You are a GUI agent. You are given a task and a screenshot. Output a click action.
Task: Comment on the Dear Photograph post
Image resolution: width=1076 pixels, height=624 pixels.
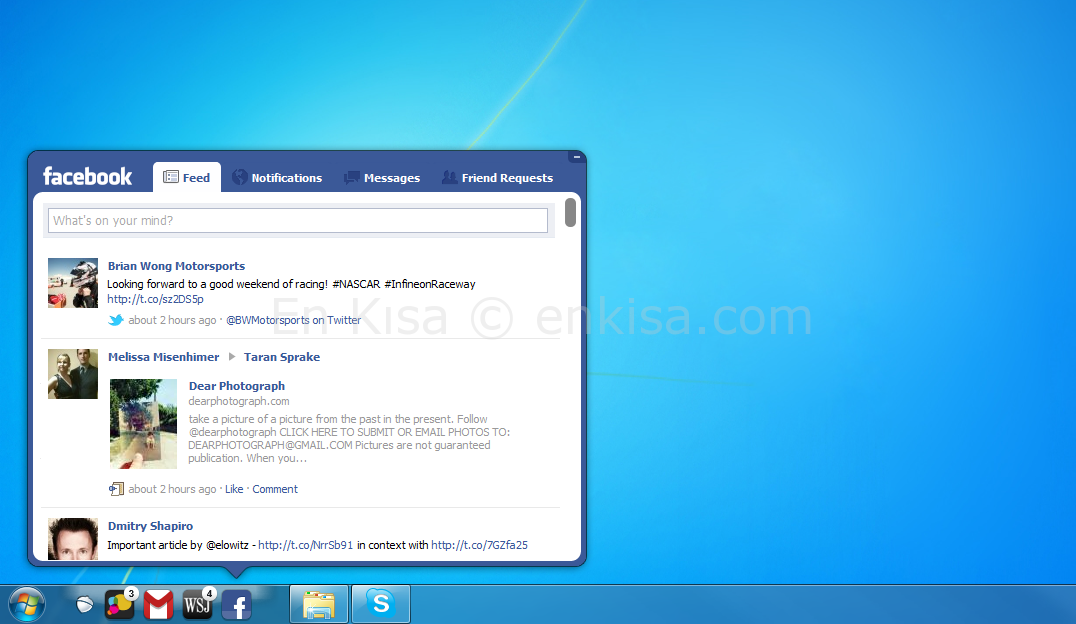click(x=274, y=489)
